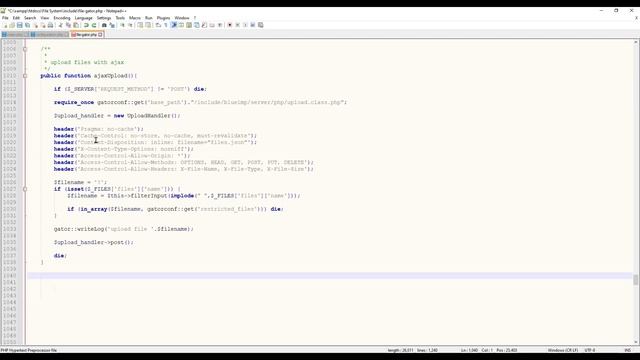This screenshot has width=640, height=360.
Task: Undo the last edit via toolbar
Action: click(x=86, y=25)
